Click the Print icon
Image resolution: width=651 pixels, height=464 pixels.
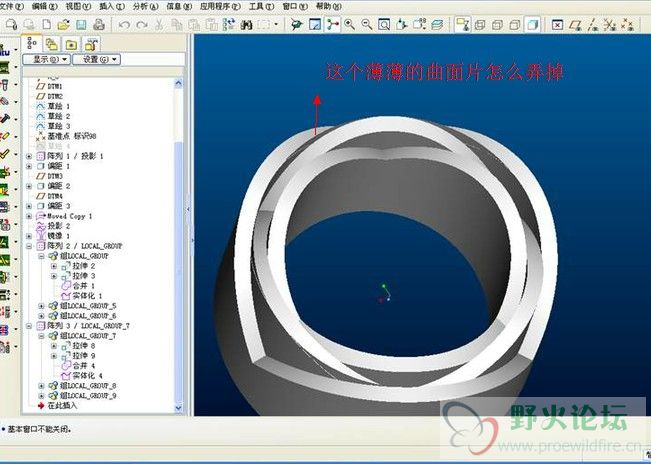click(99, 24)
